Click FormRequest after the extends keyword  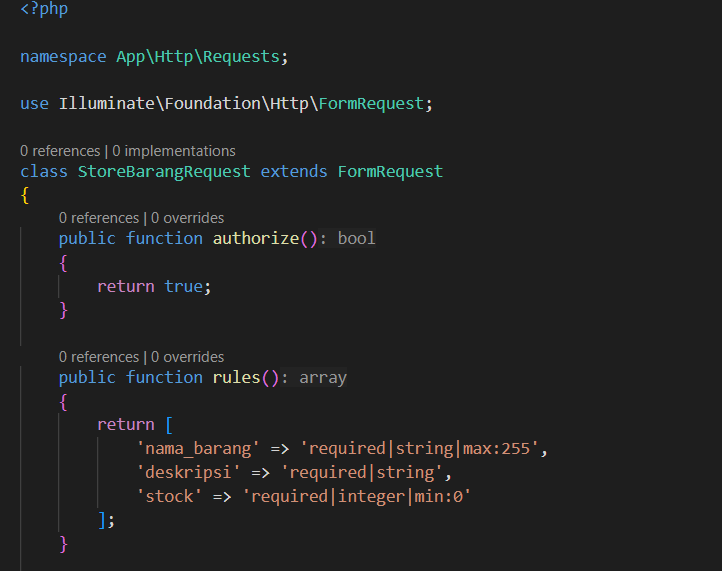(390, 172)
